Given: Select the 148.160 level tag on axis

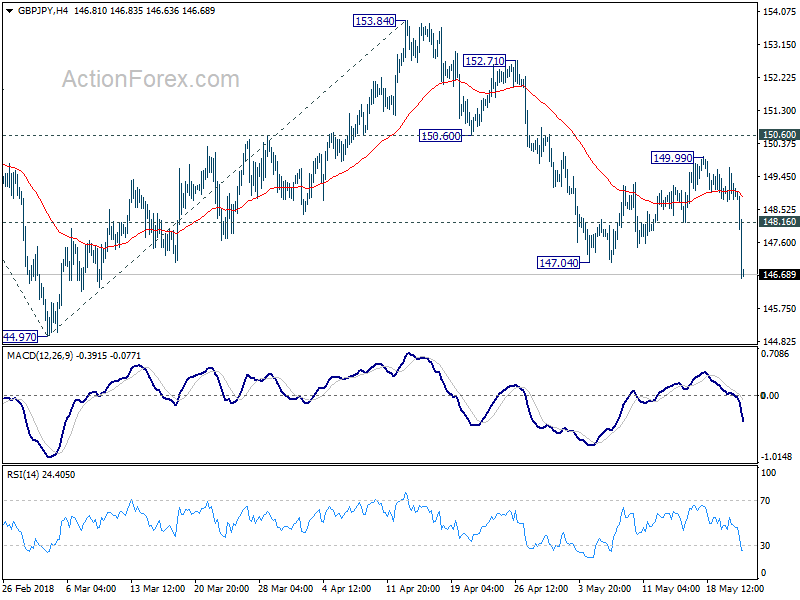Looking at the screenshot, I should click(779, 222).
